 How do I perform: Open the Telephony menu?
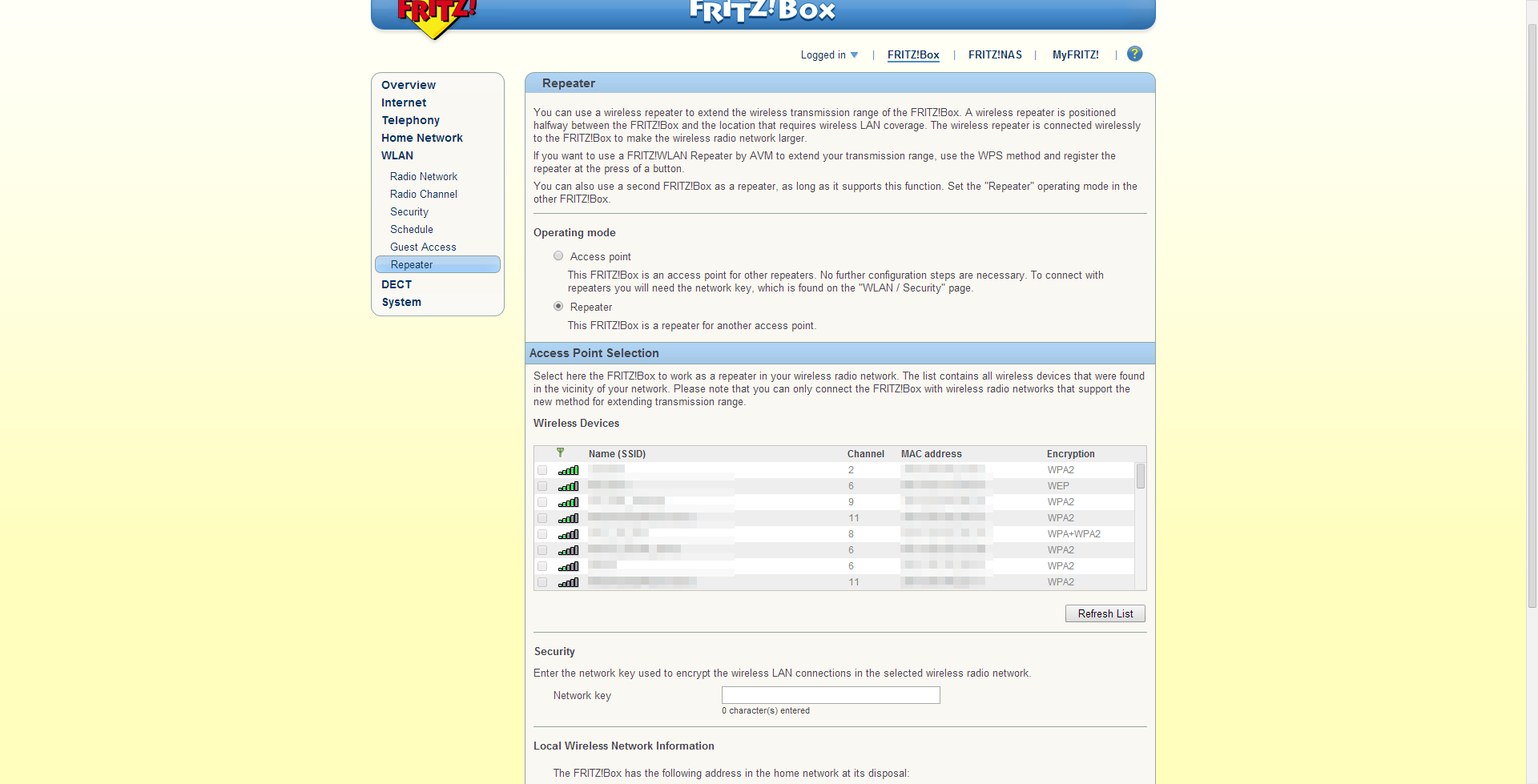(x=410, y=120)
